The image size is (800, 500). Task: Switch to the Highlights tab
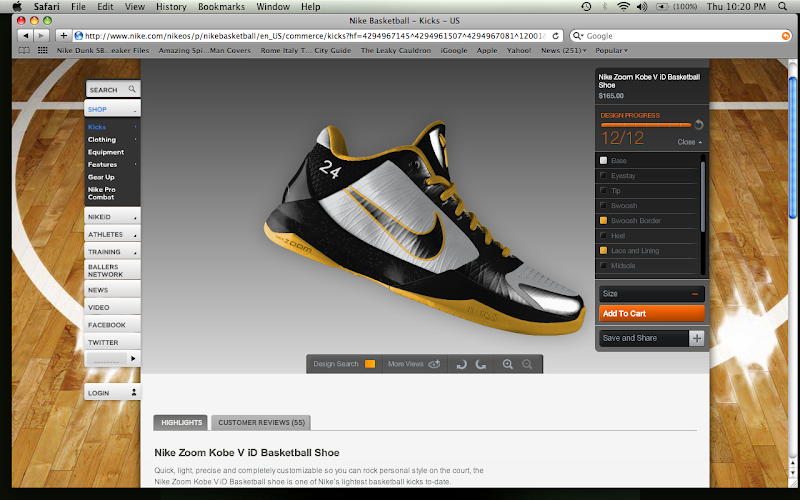[181, 422]
